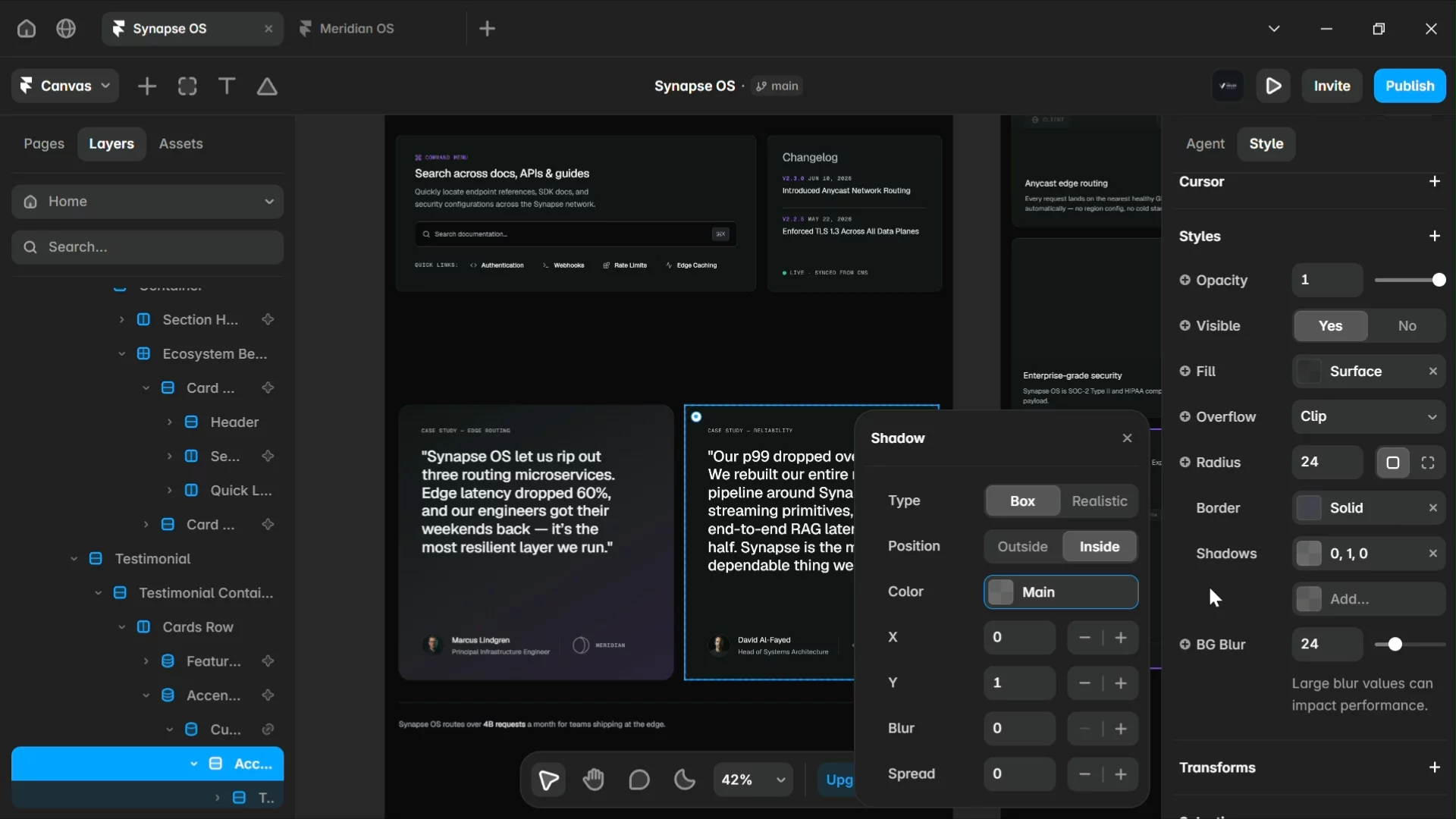Close the Synapse OS tab
Viewport: 1456px width, 819px height.
(268, 29)
